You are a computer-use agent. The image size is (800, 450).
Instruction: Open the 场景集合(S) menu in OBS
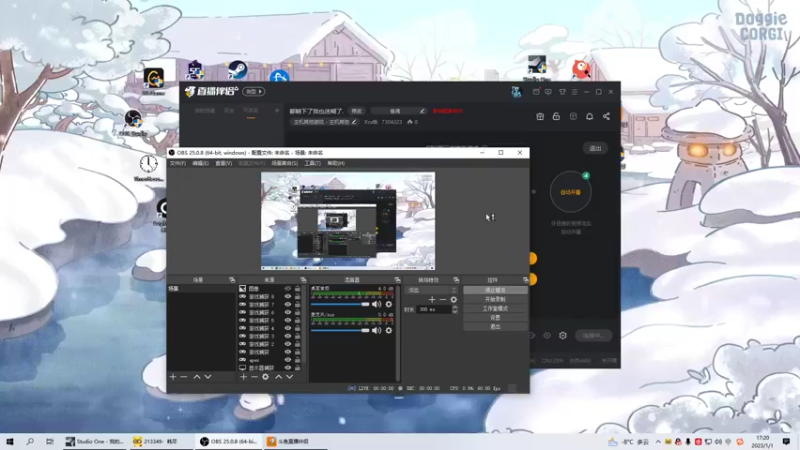pyautogui.click(x=285, y=163)
